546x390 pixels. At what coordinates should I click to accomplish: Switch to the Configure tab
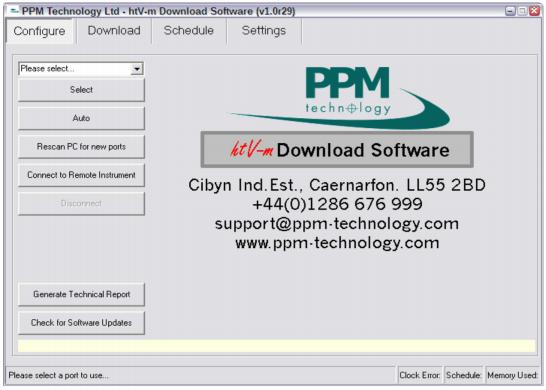pyautogui.click(x=39, y=31)
